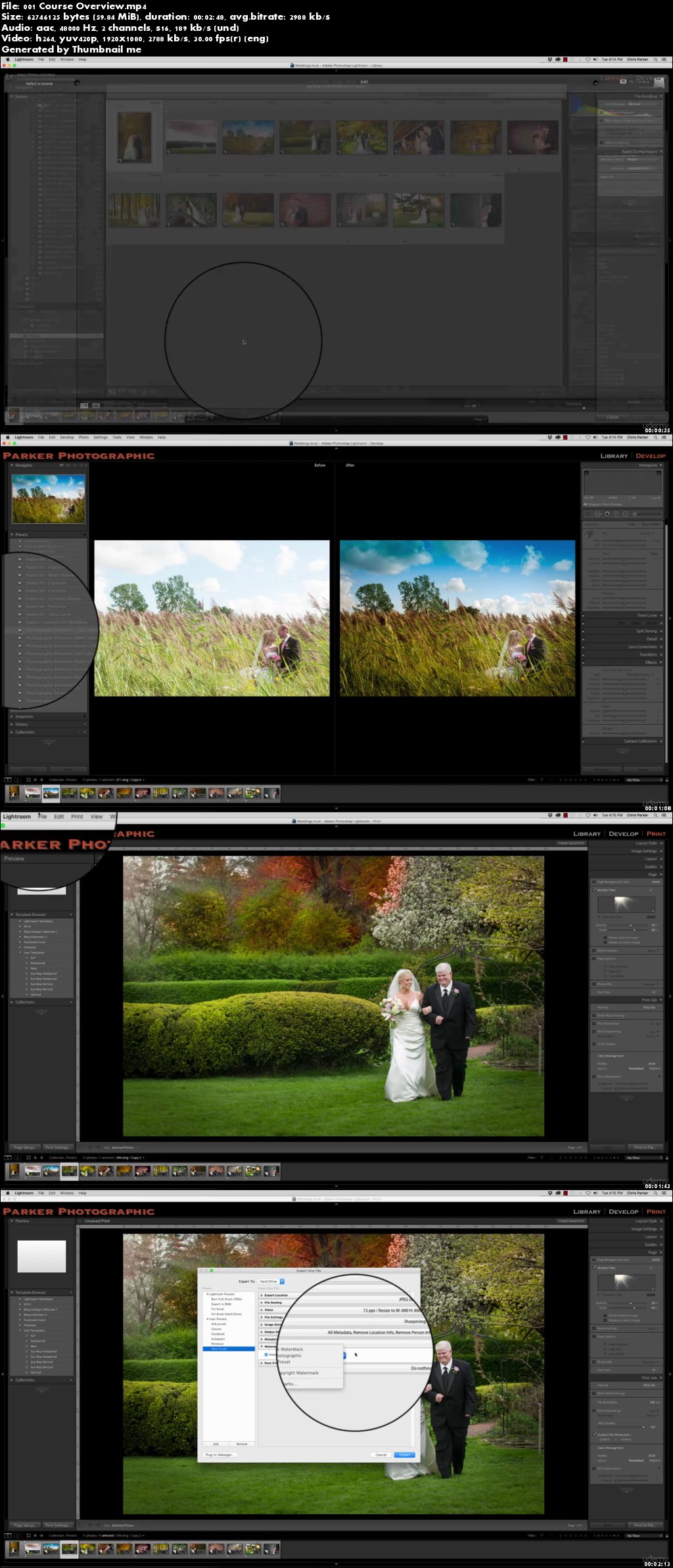Screen dimensions: 673x1568
Task: Click loupe view icon in 00:00:35 import frame
Action: (x=96, y=405)
